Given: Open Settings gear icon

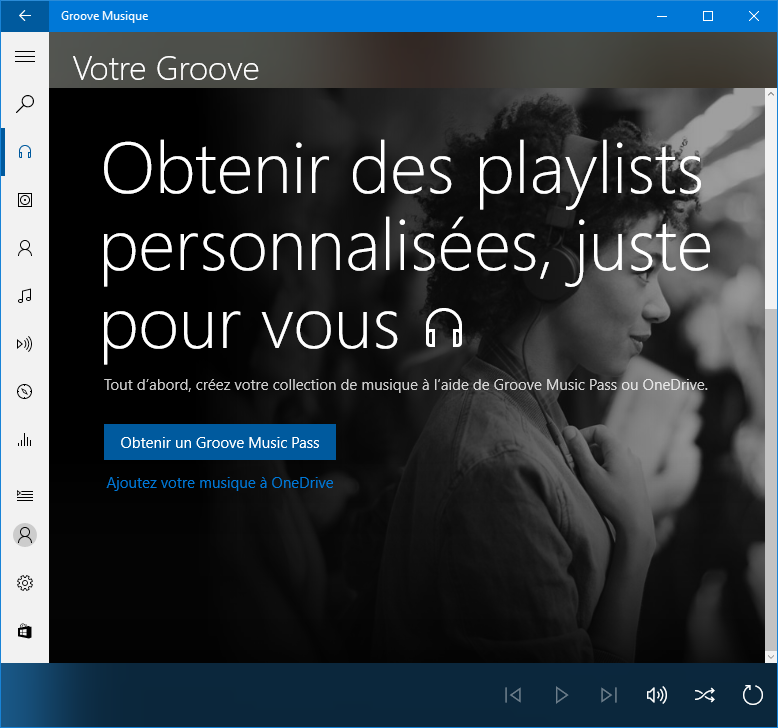Looking at the screenshot, I should pyautogui.click(x=25, y=583).
